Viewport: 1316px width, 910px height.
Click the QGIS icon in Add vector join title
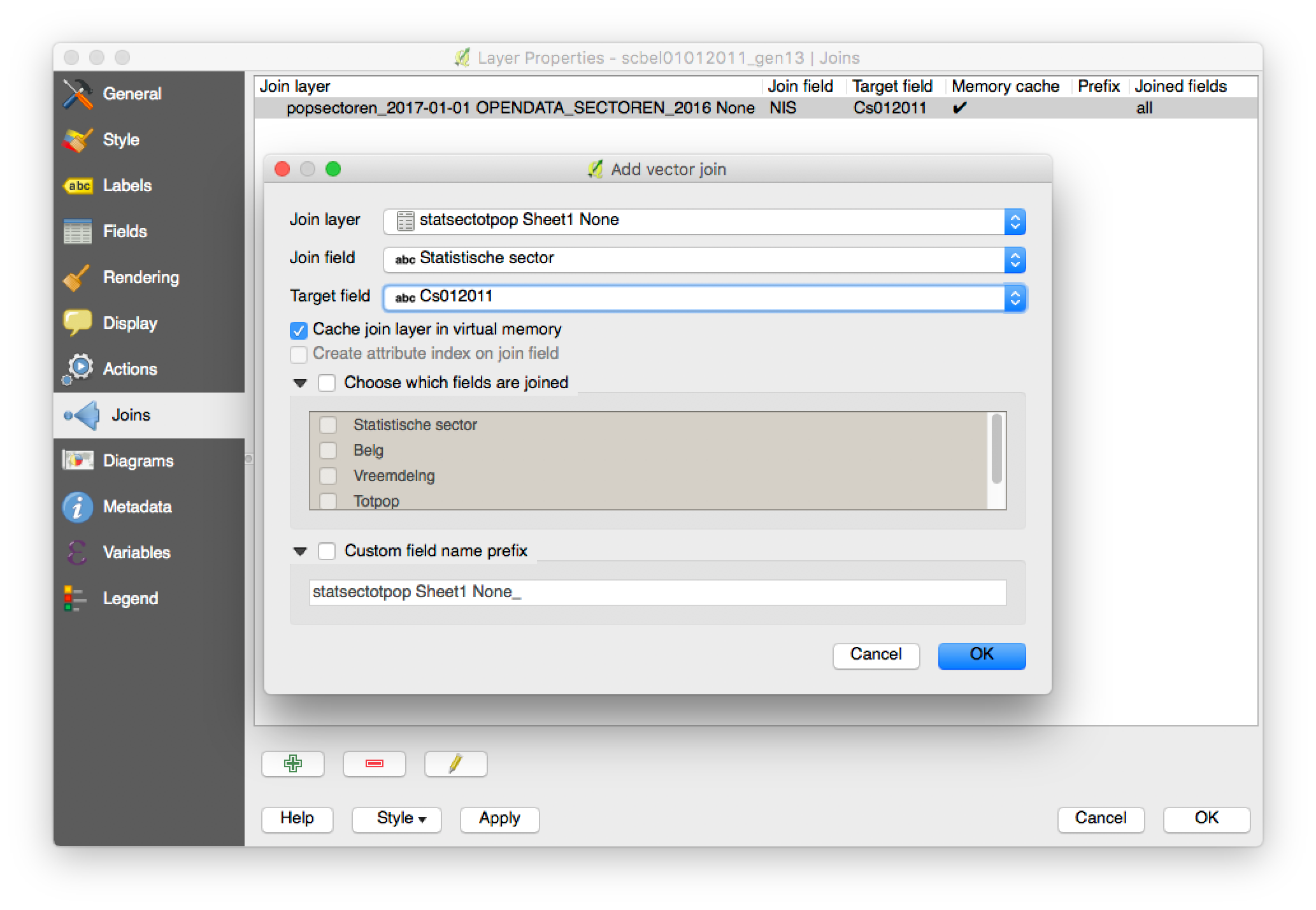tap(595, 169)
